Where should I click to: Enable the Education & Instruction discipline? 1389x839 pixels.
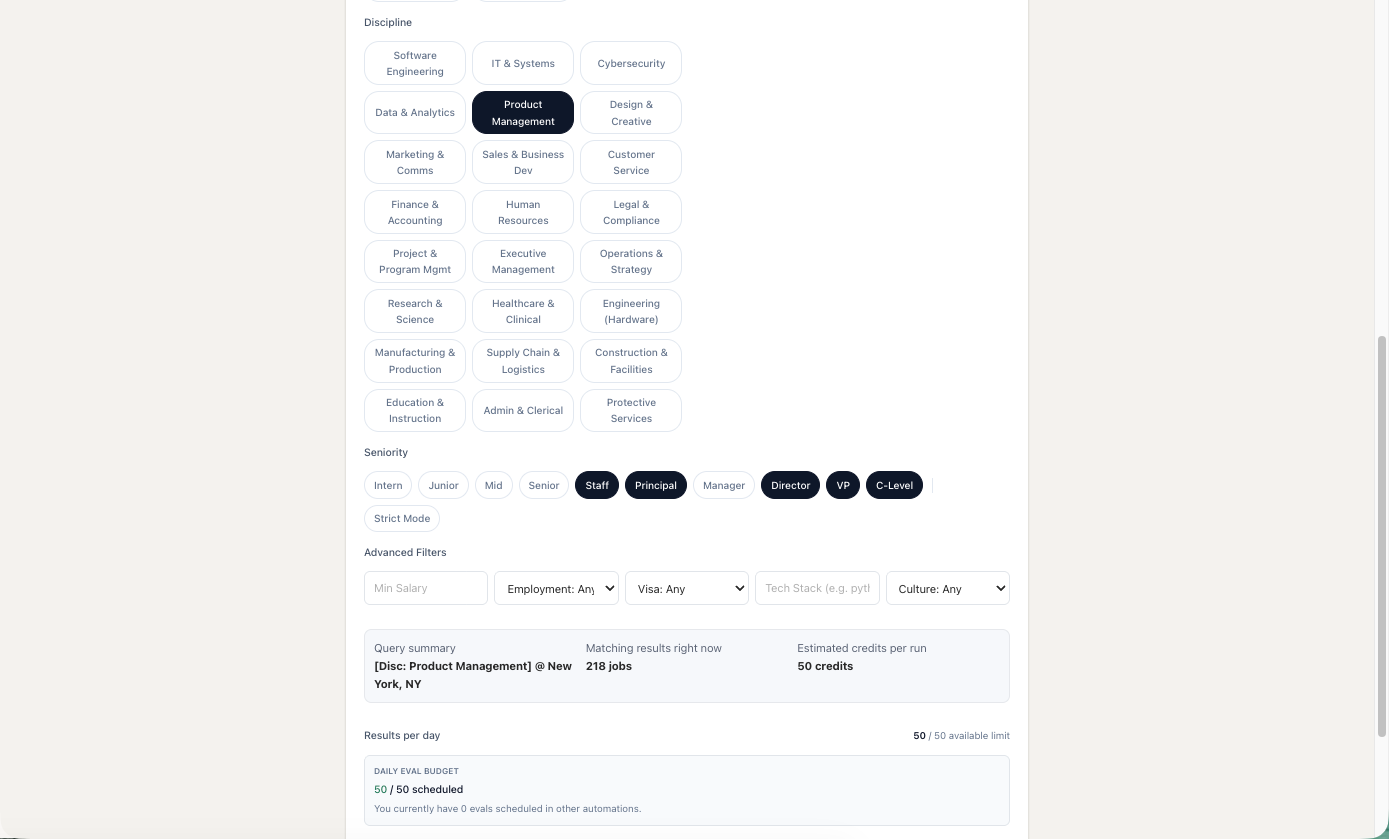point(414,410)
